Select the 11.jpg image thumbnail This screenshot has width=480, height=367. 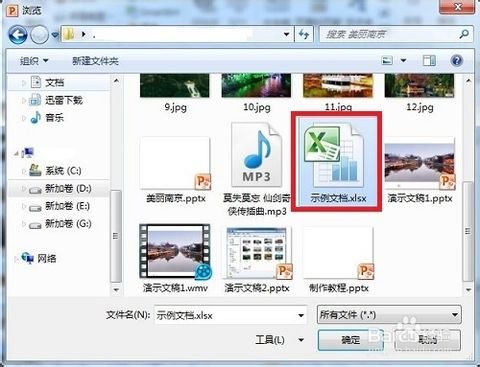(338, 86)
